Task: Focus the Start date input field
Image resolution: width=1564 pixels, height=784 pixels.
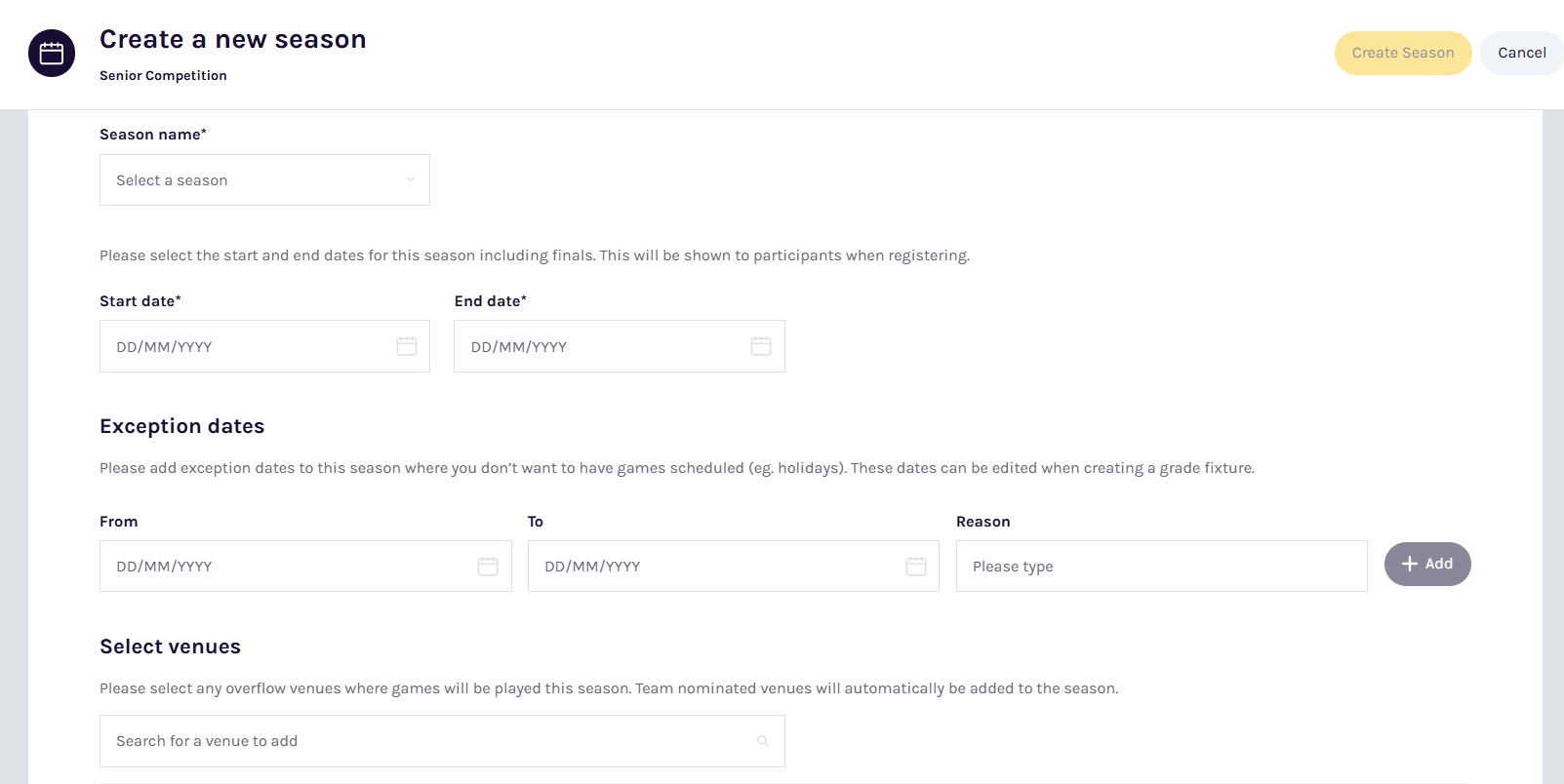Action: pos(244,346)
